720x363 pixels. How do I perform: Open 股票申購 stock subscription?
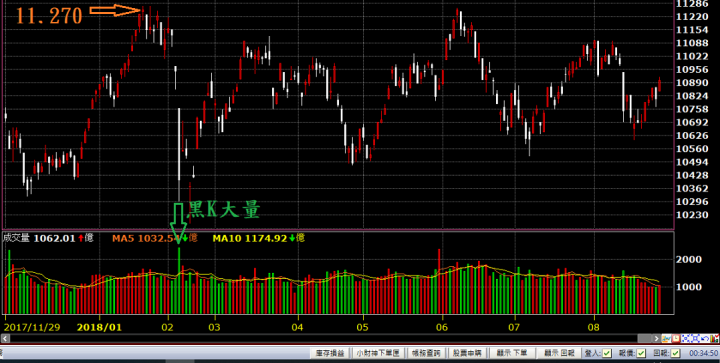[x=467, y=353]
